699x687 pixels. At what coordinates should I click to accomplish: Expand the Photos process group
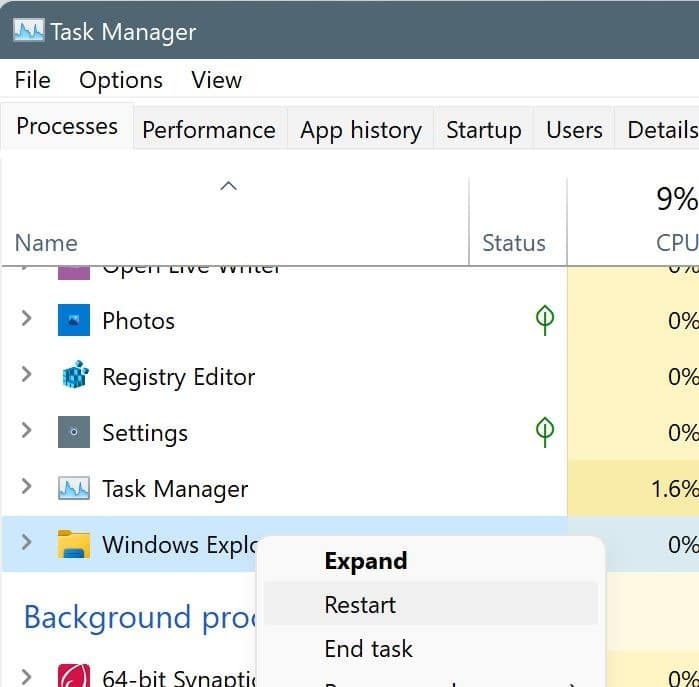tap(27, 318)
